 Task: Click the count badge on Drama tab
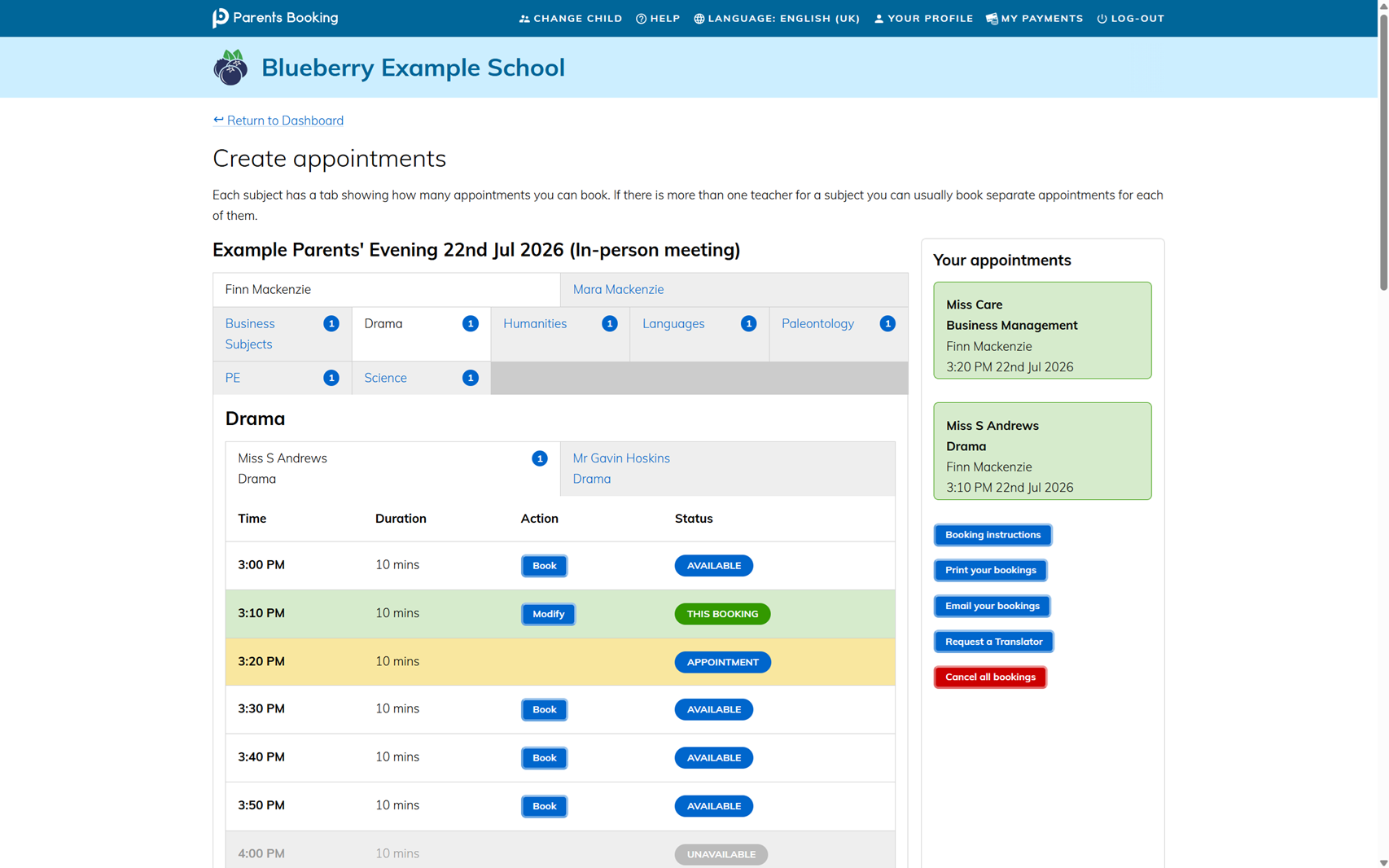(x=471, y=323)
